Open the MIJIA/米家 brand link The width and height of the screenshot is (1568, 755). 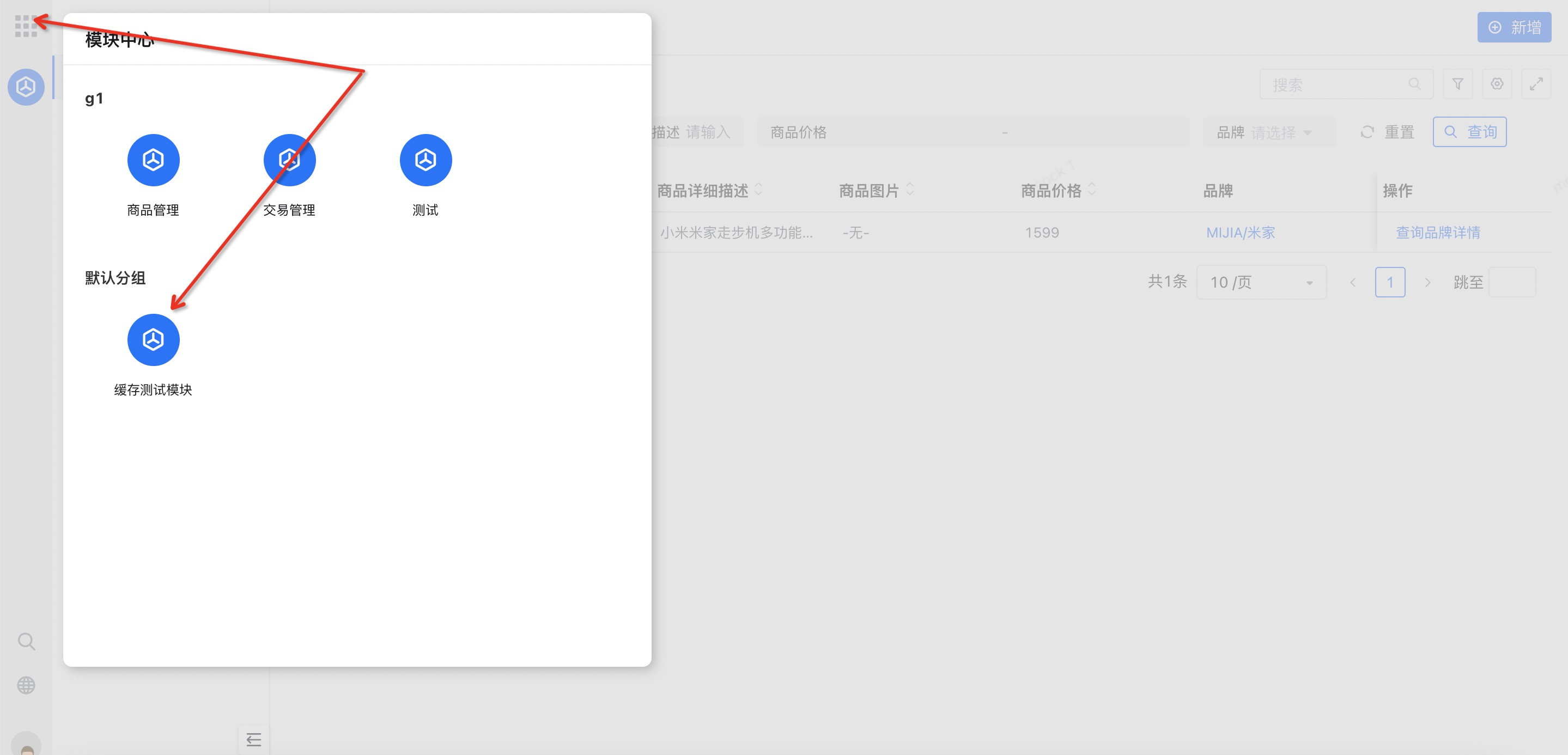1241,233
